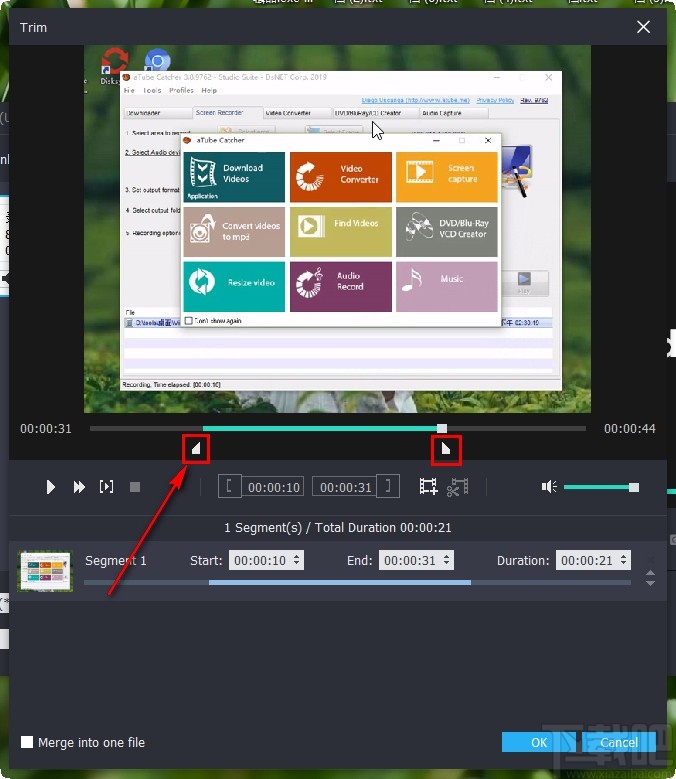Adjust the Start time stepper arrows

coord(297,560)
